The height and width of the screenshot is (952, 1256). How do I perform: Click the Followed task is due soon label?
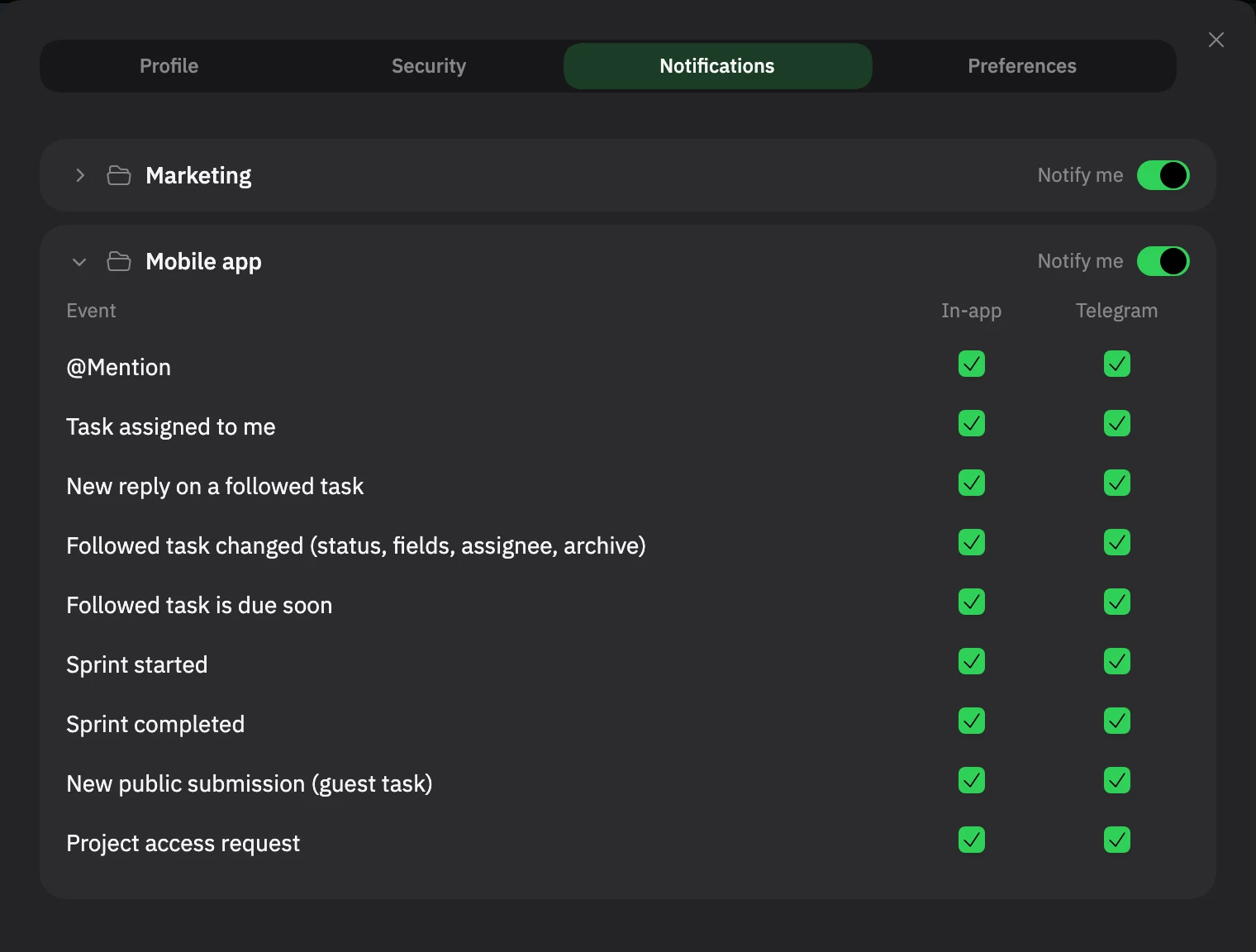[199, 606]
